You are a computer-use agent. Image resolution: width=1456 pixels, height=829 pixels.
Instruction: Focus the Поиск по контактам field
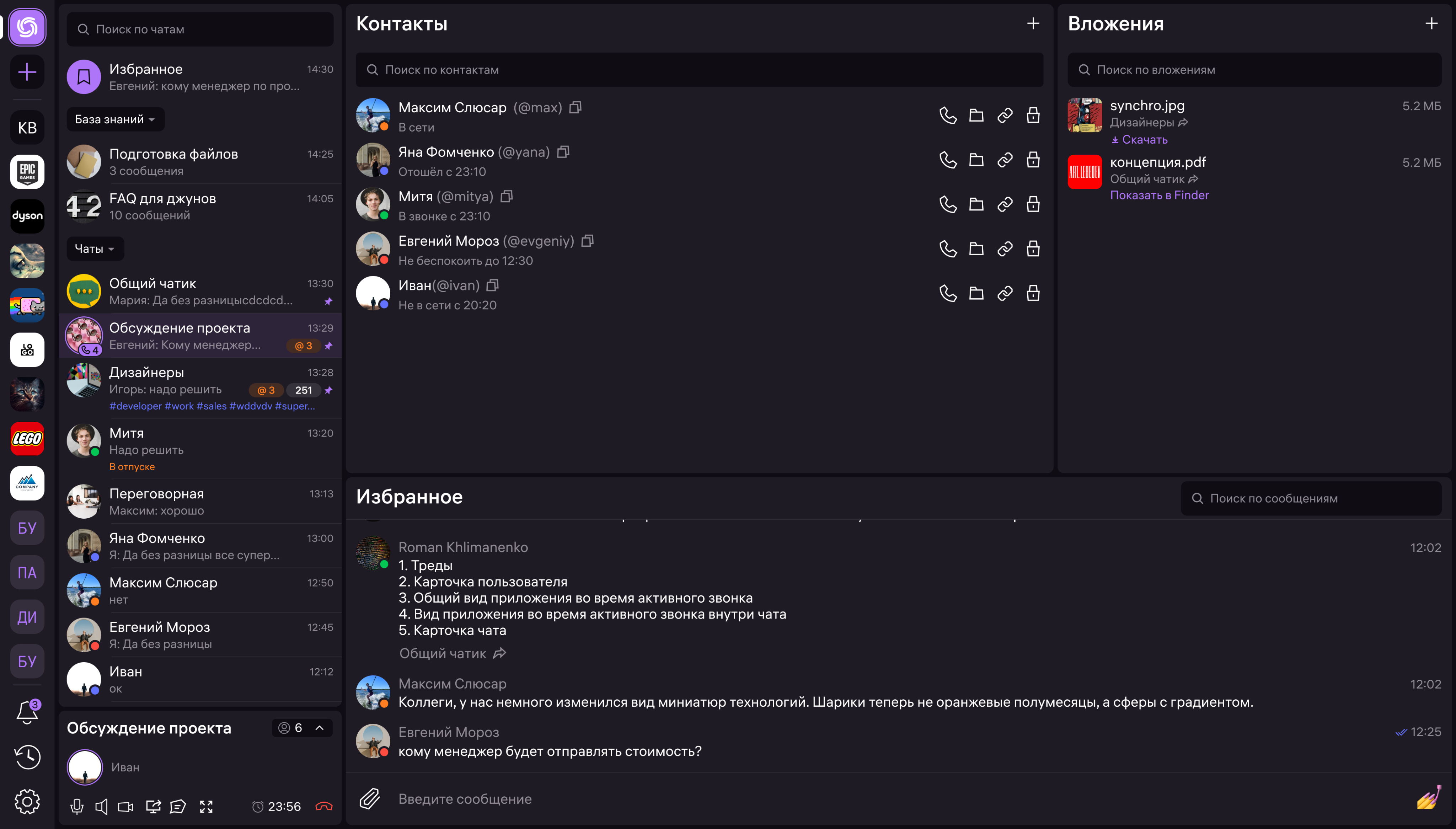pyautogui.click(x=699, y=70)
